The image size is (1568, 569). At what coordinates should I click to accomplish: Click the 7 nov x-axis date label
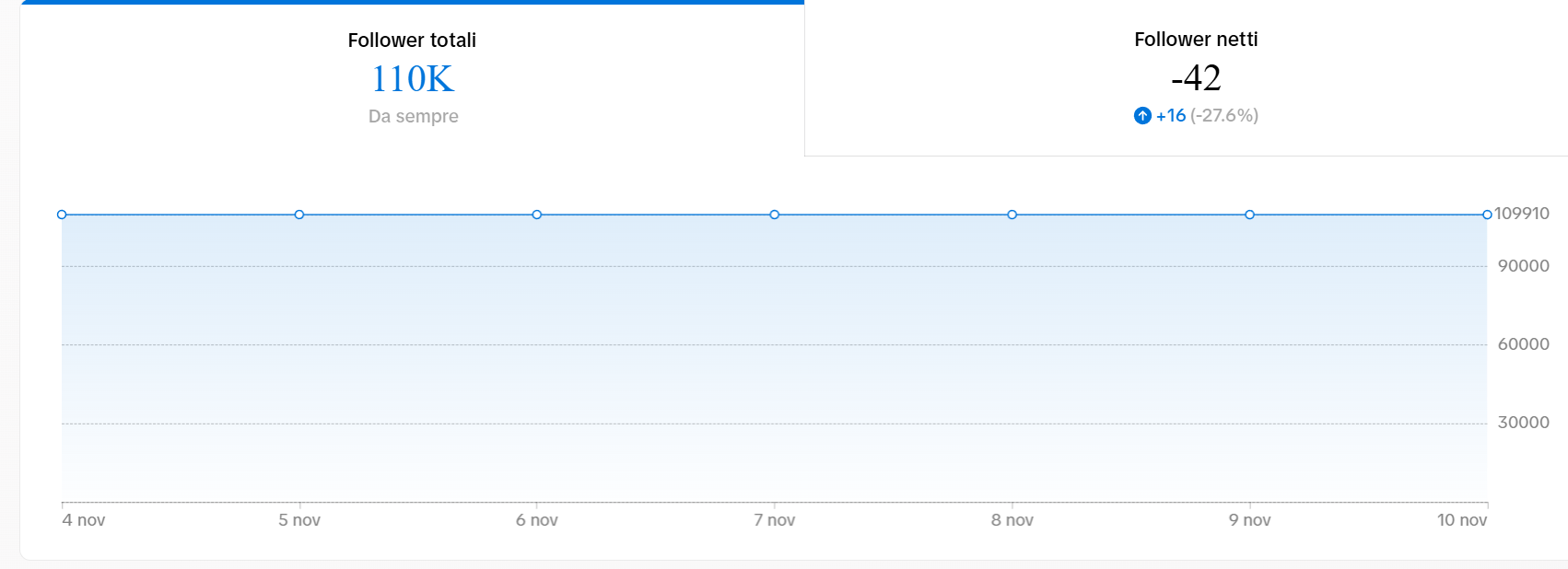click(775, 520)
